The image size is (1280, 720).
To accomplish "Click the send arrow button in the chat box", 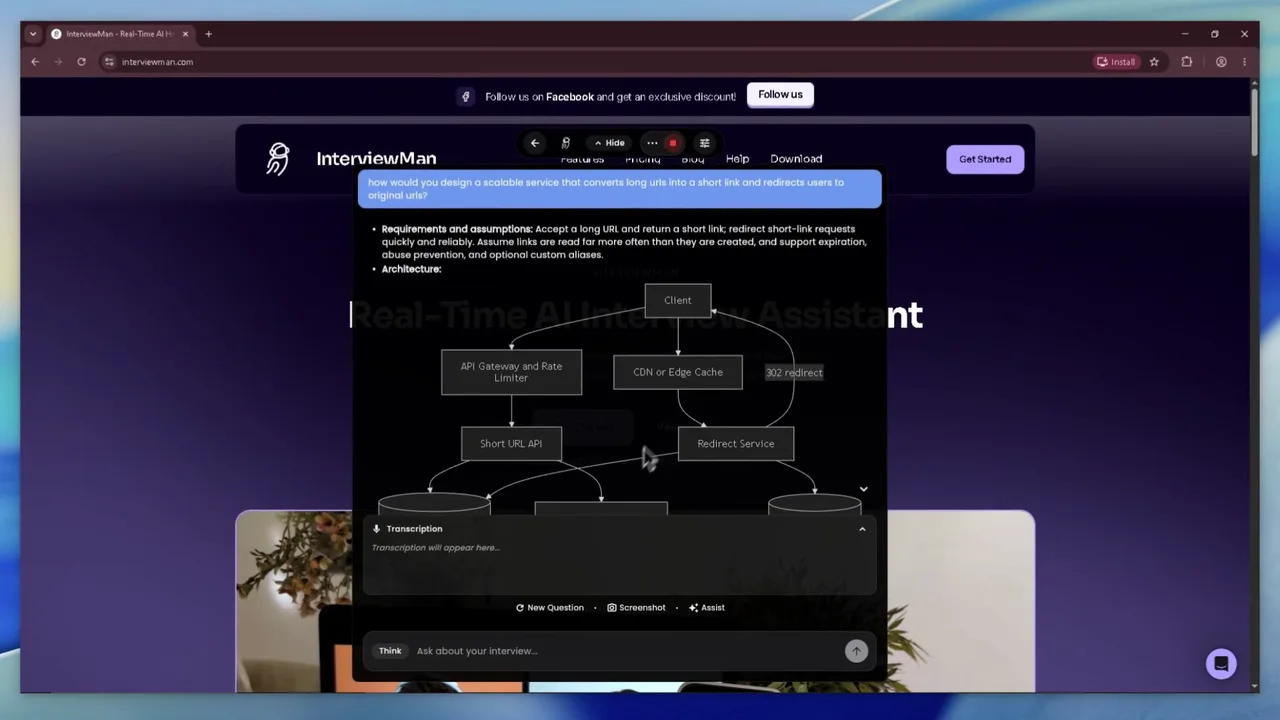I will [856, 651].
